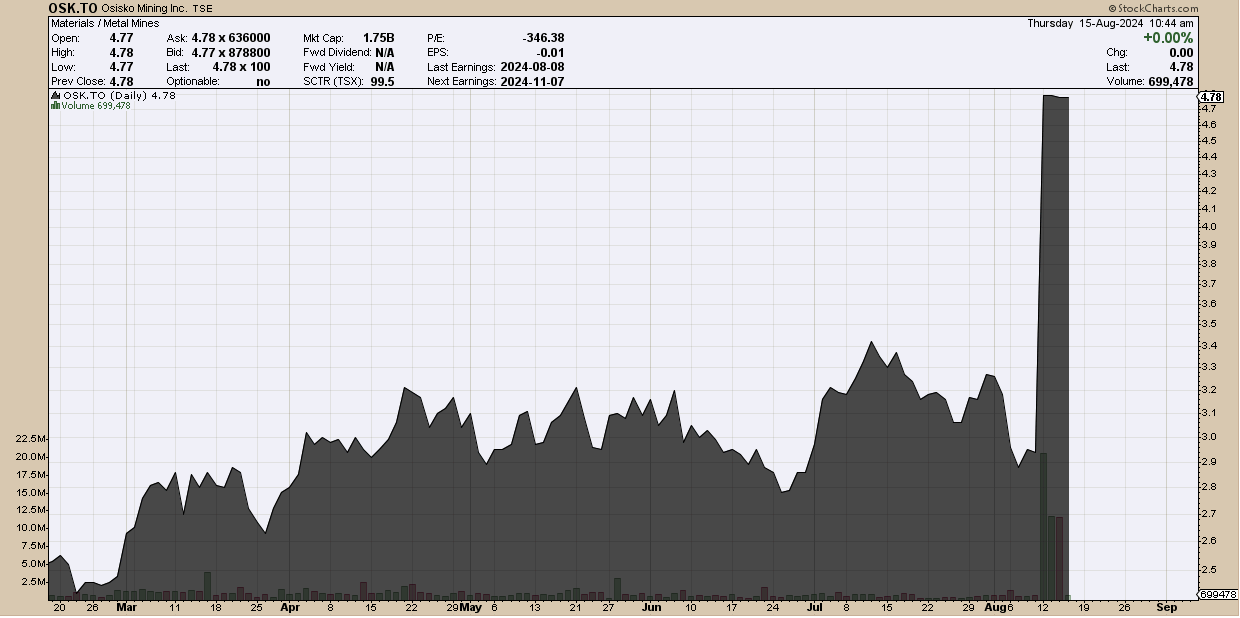Click the tall Aug 12 volume bar
Image resolution: width=1240 pixels, height=618 pixels.
coord(1043,526)
